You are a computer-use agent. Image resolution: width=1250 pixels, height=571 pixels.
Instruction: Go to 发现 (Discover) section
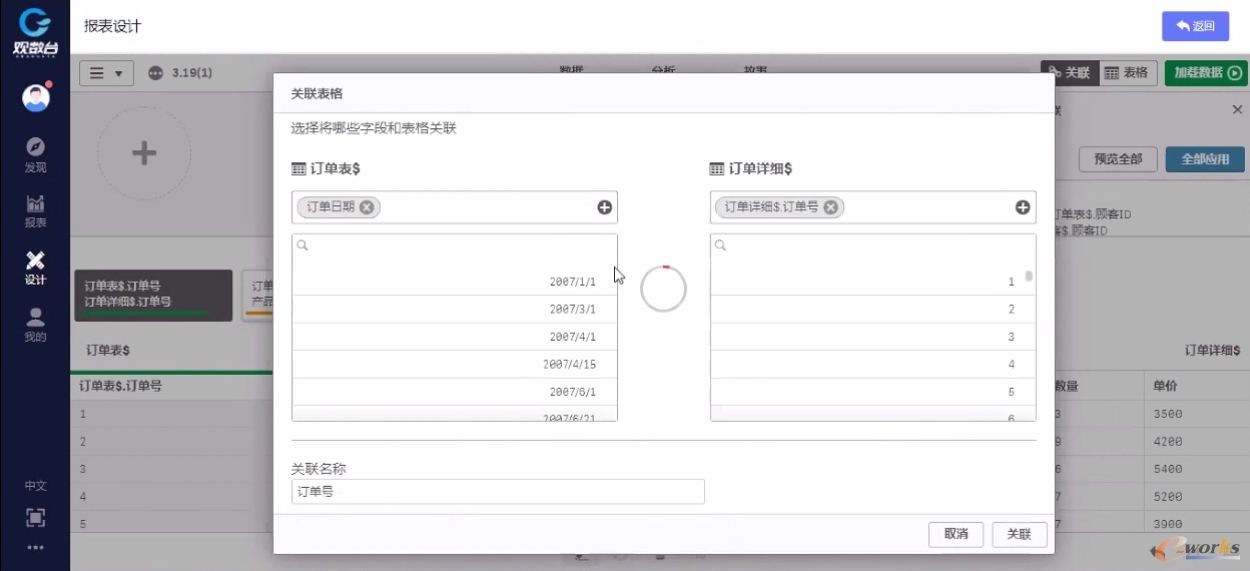pyautogui.click(x=35, y=155)
